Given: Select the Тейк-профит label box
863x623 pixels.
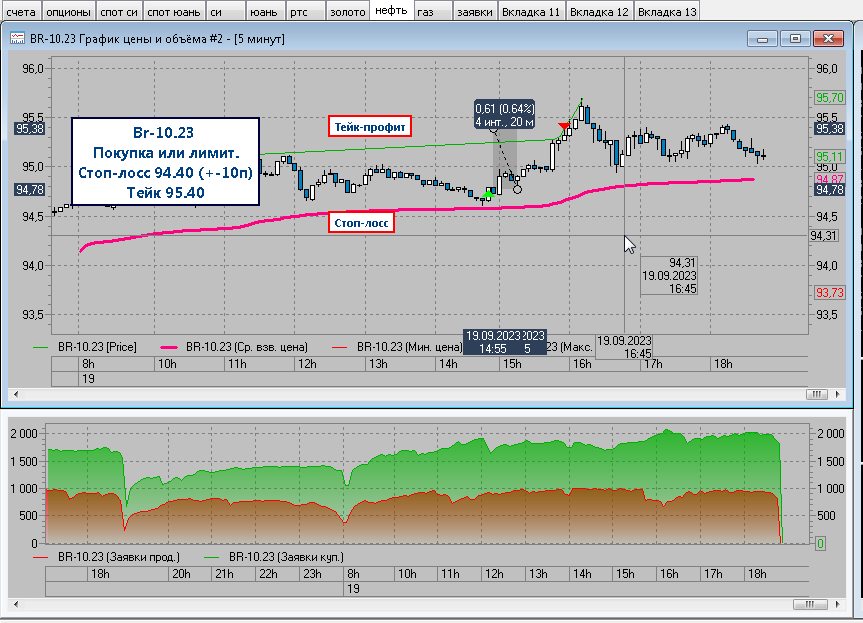Looking at the screenshot, I should (x=370, y=127).
